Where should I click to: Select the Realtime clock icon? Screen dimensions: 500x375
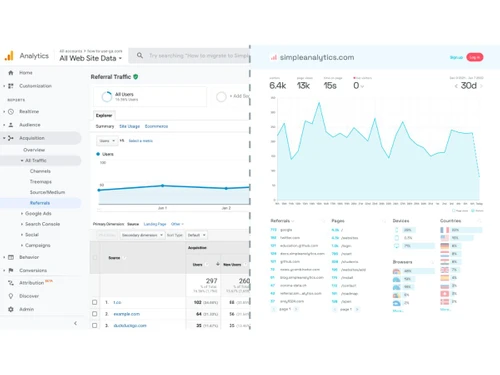(x=11, y=112)
